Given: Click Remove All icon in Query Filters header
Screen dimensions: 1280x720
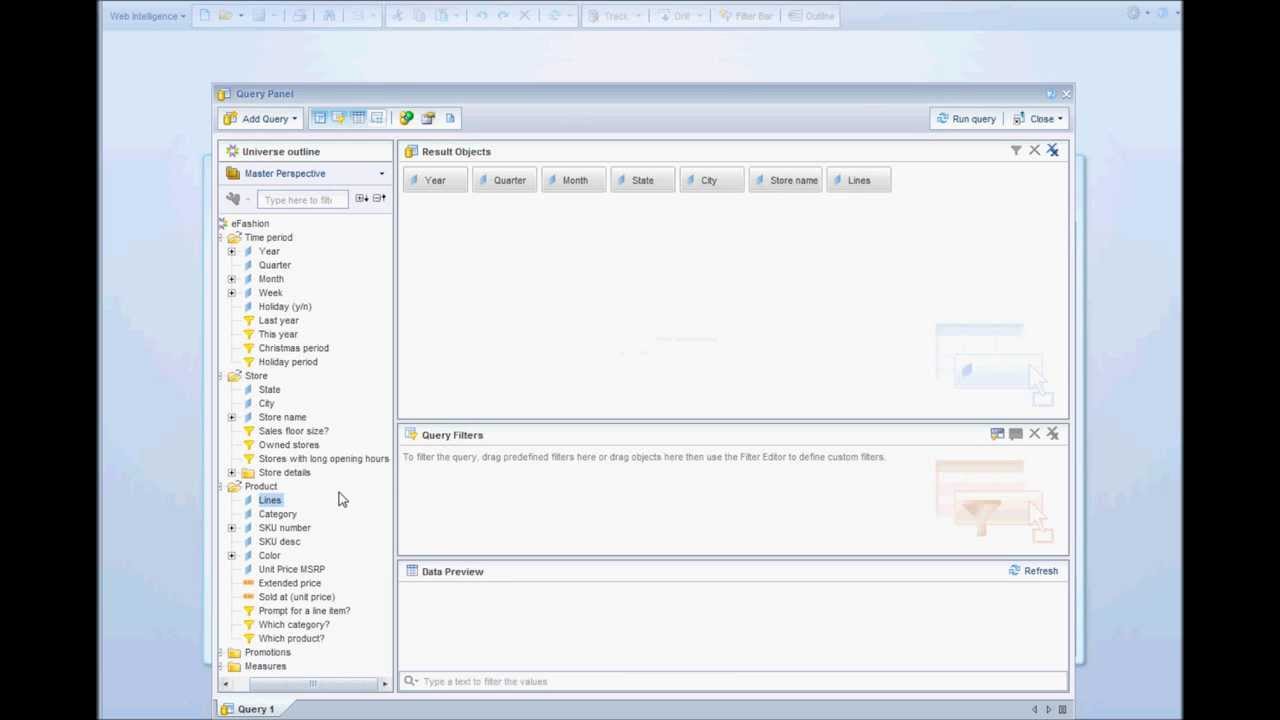Looking at the screenshot, I should click(1052, 434).
